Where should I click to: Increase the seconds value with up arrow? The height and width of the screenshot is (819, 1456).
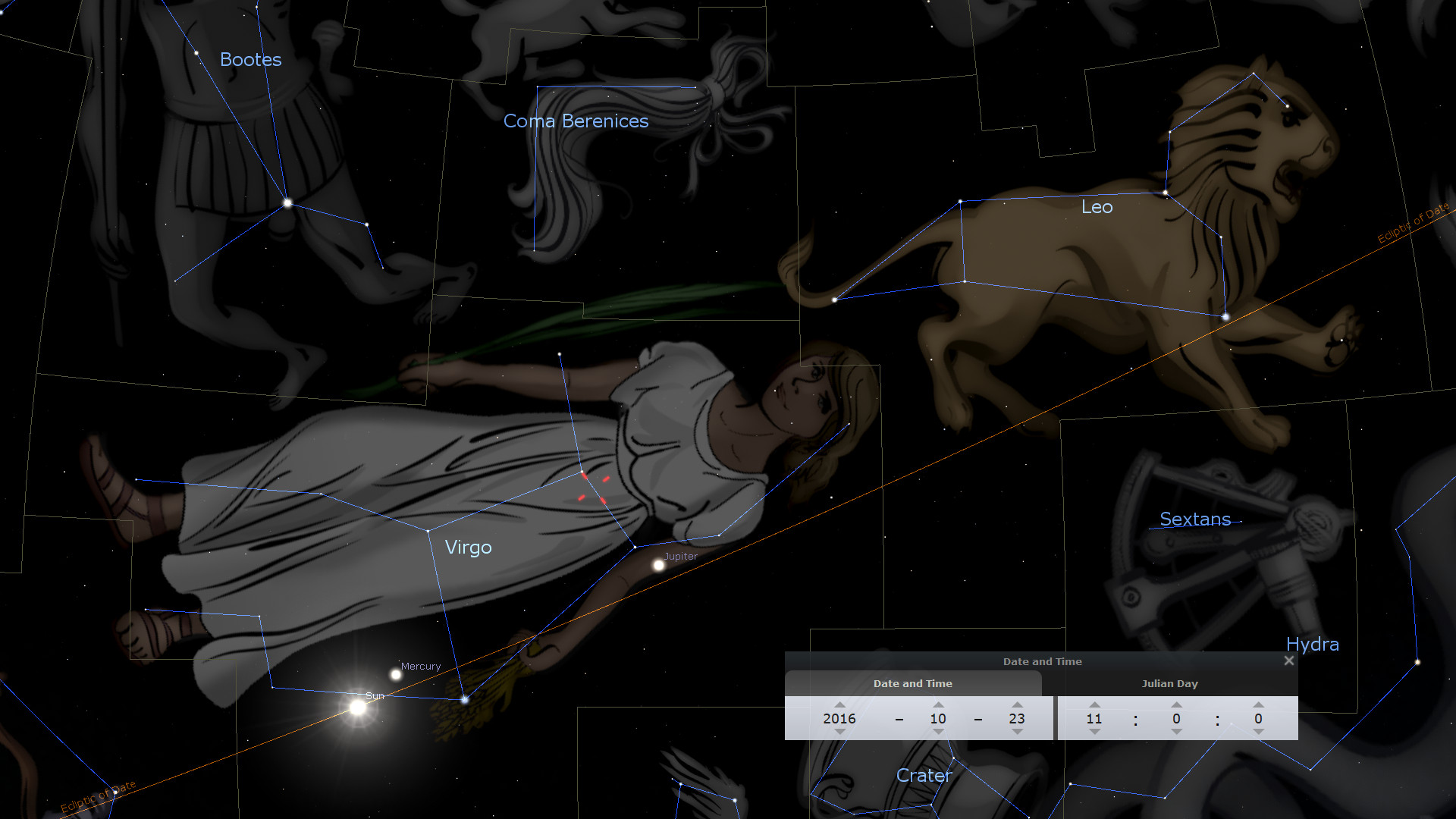pyautogui.click(x=1258, y=704)
